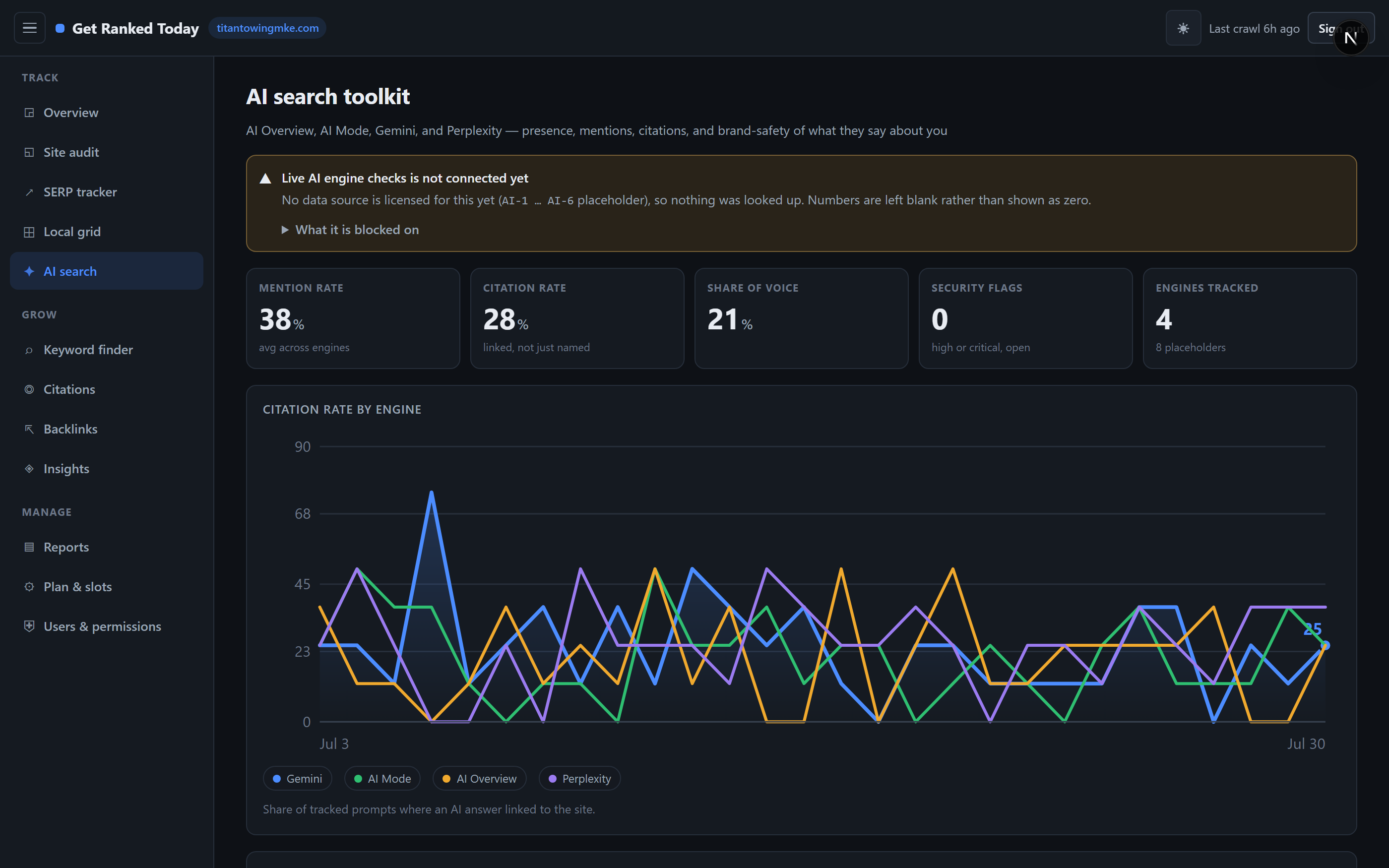
Task: Click 'Live AI engine checks is not connected yet'
Action: 405,178
